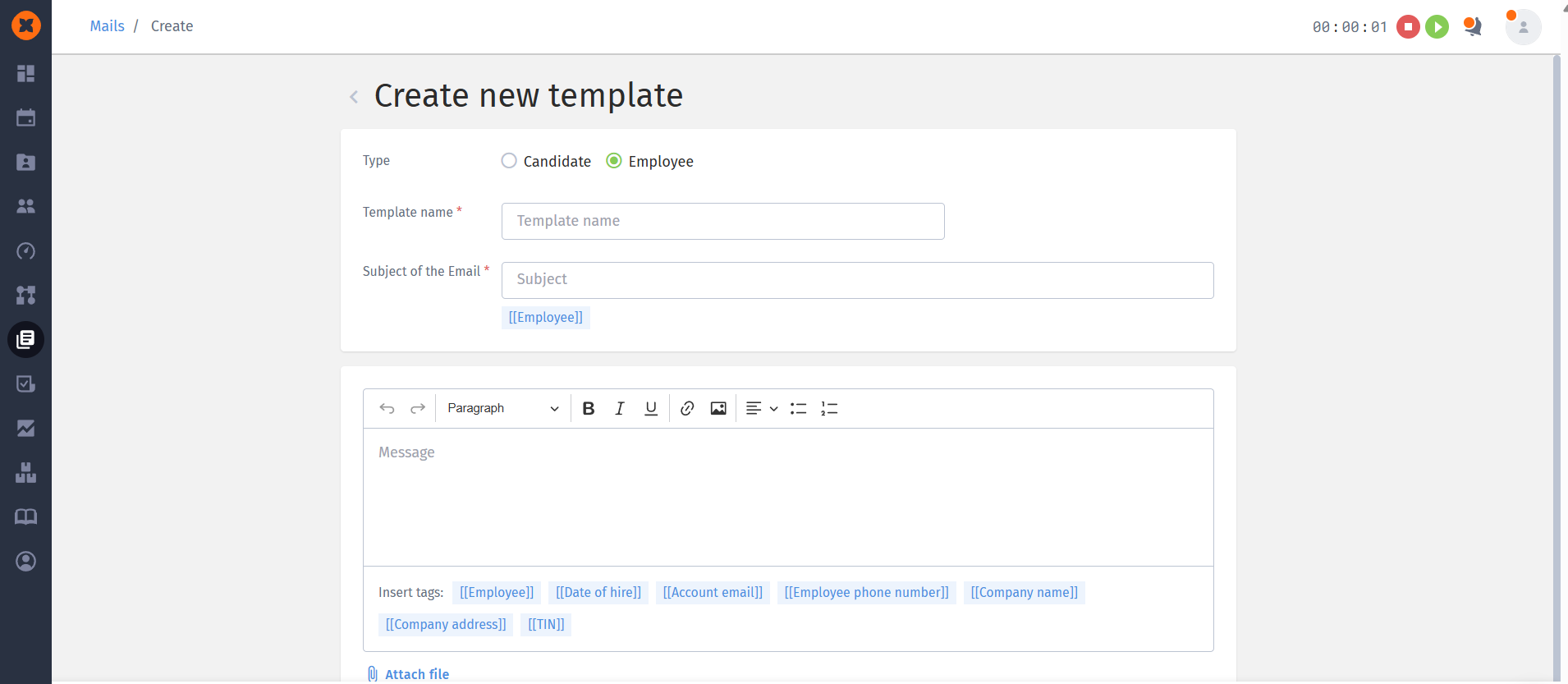Toggle italic text formatting
1568x684 pixels.
tap(620, 409)
